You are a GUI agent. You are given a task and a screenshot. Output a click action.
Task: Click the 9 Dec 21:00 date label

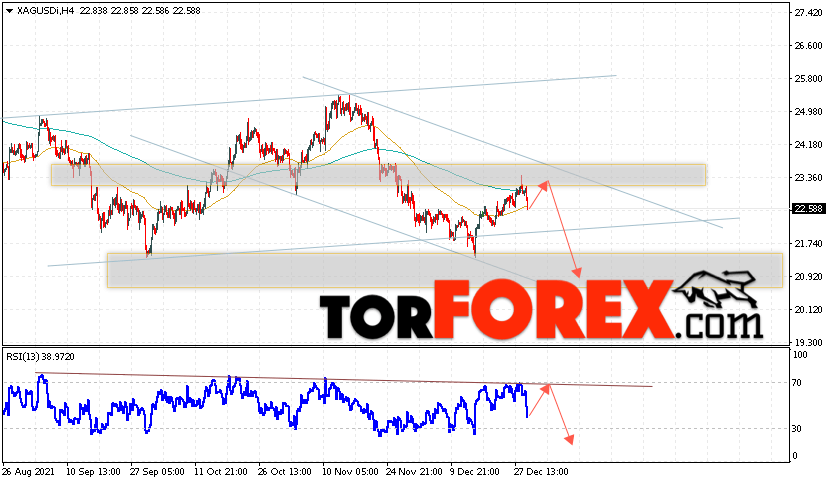tap(475, 471)
